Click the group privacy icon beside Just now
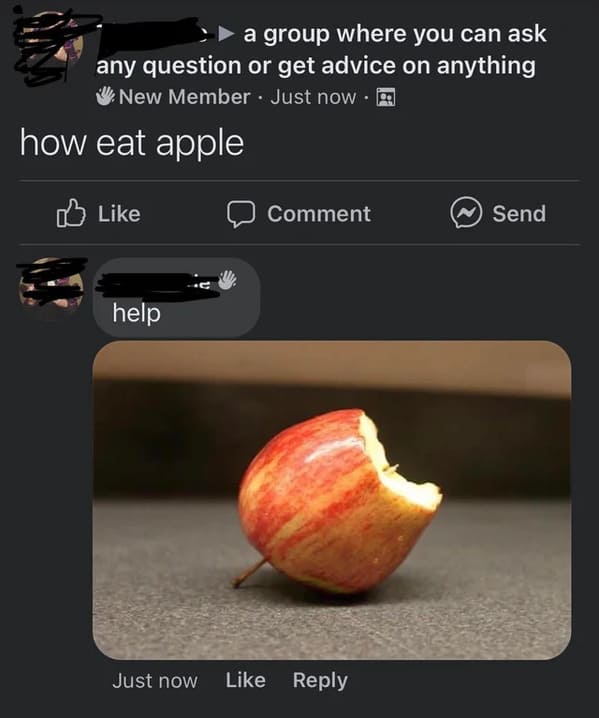599x718 pixels. point(386,98)
